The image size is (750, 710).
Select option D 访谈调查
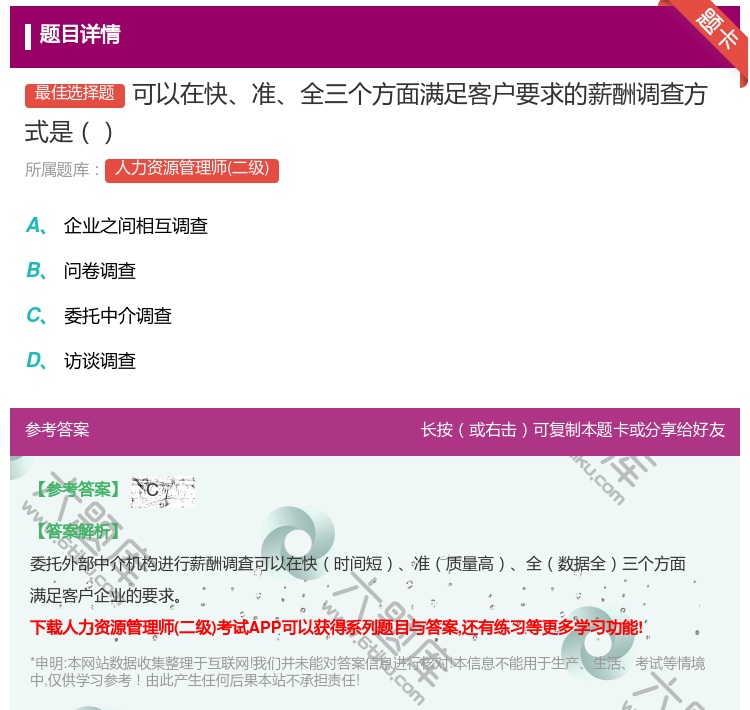coord(81,361)
